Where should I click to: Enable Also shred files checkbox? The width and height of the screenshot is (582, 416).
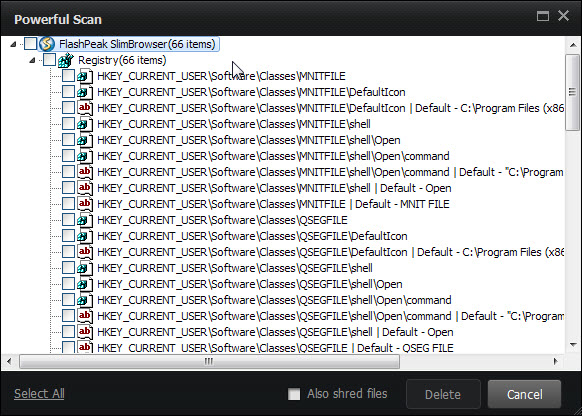point(294,394)
